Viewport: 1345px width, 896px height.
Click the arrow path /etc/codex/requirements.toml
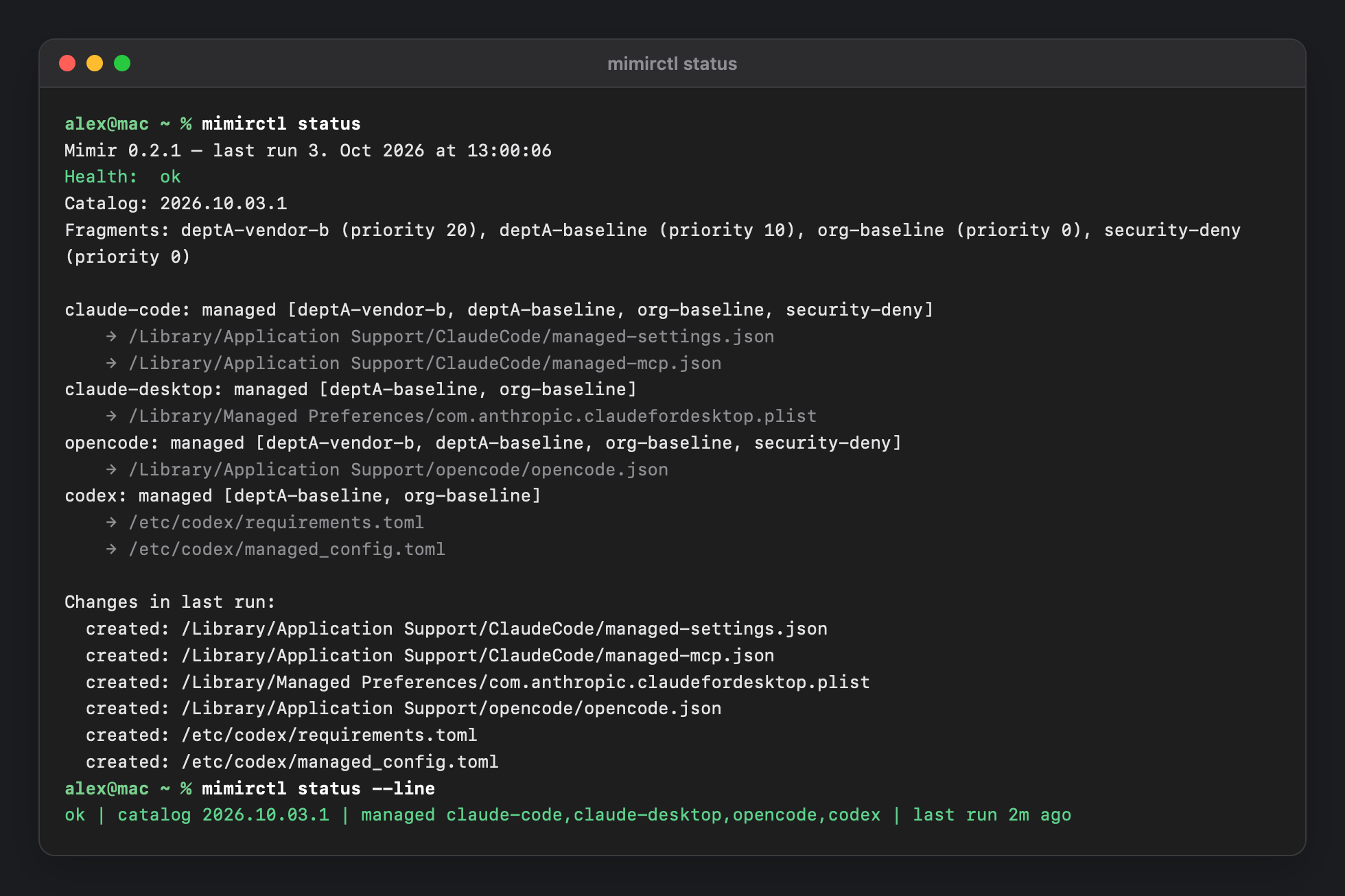point(265,522)
